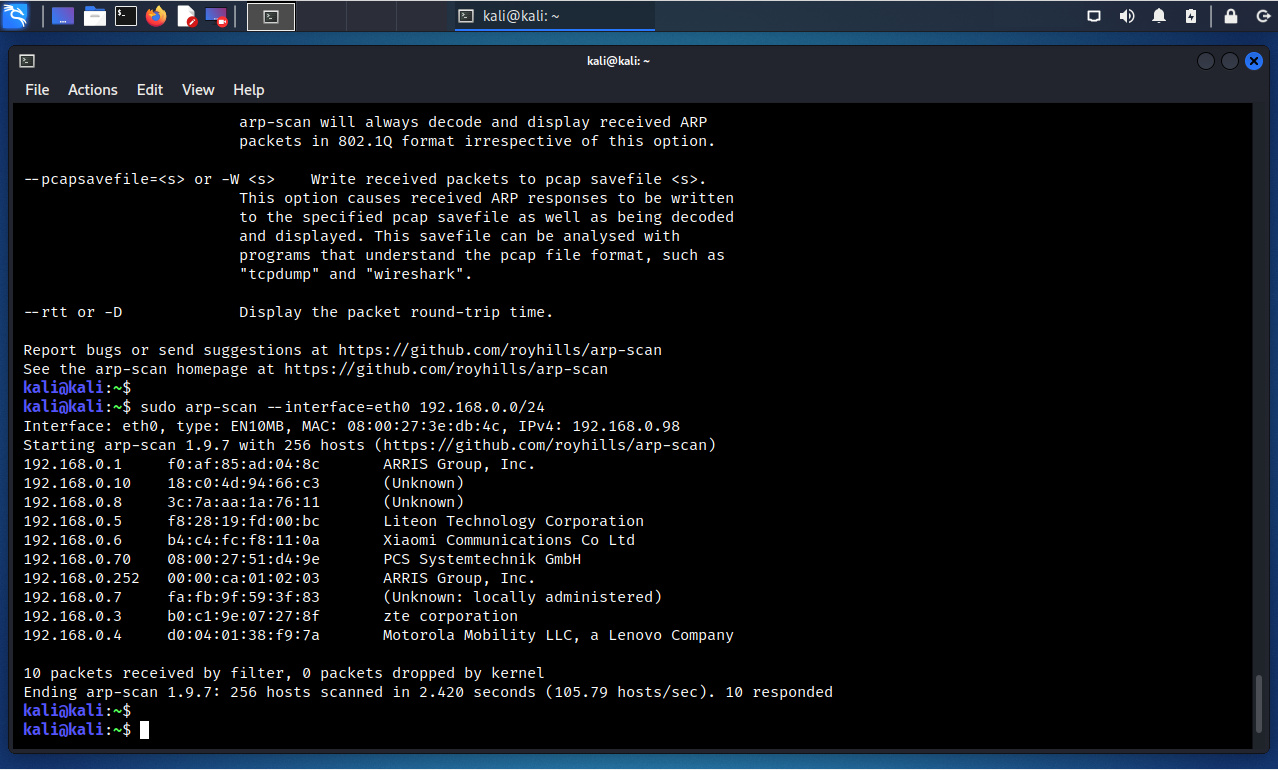Open the Kali dragon applications menu

(x=17, y=16)
